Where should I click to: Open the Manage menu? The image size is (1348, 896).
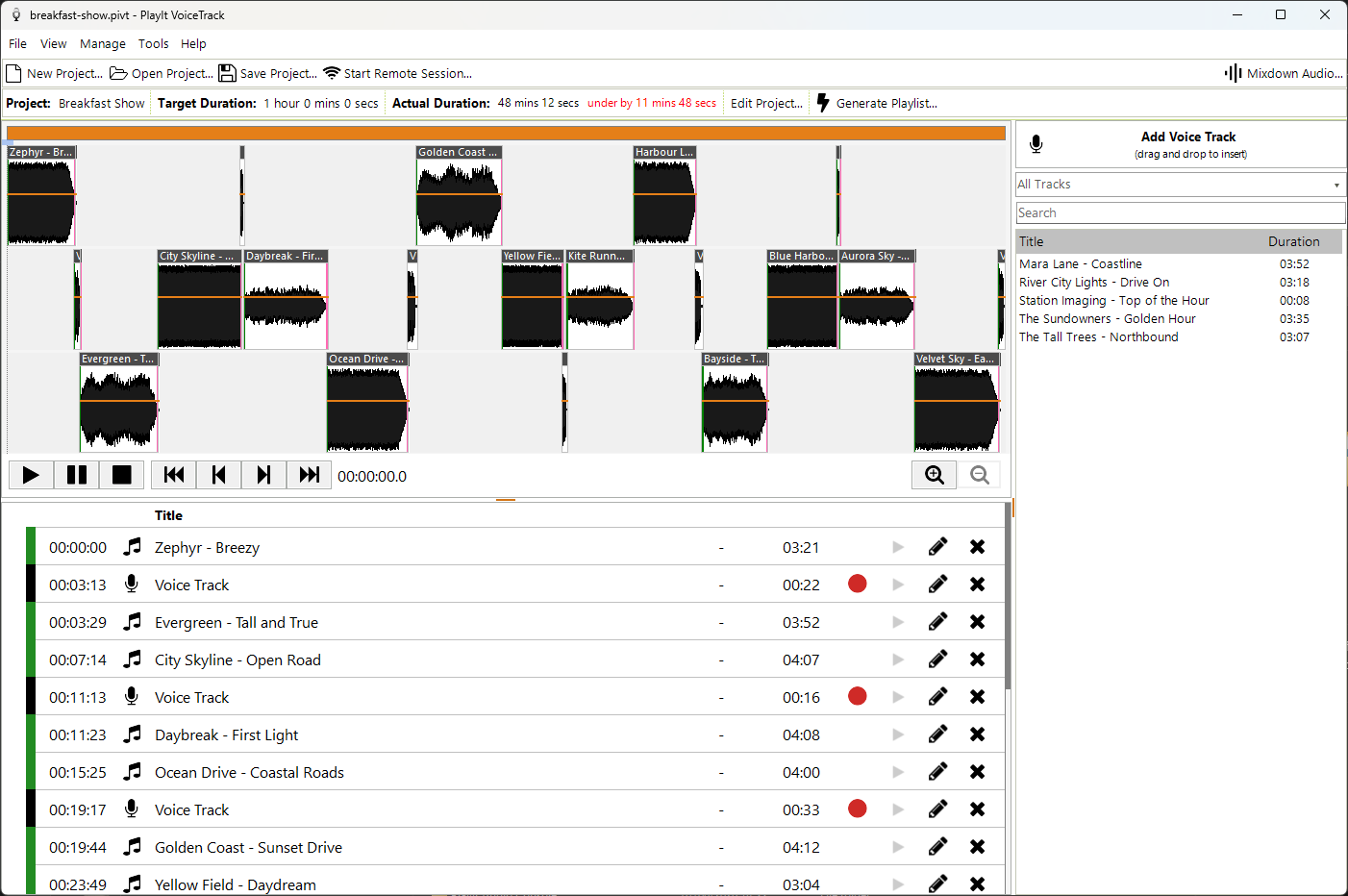coord(103,43)
